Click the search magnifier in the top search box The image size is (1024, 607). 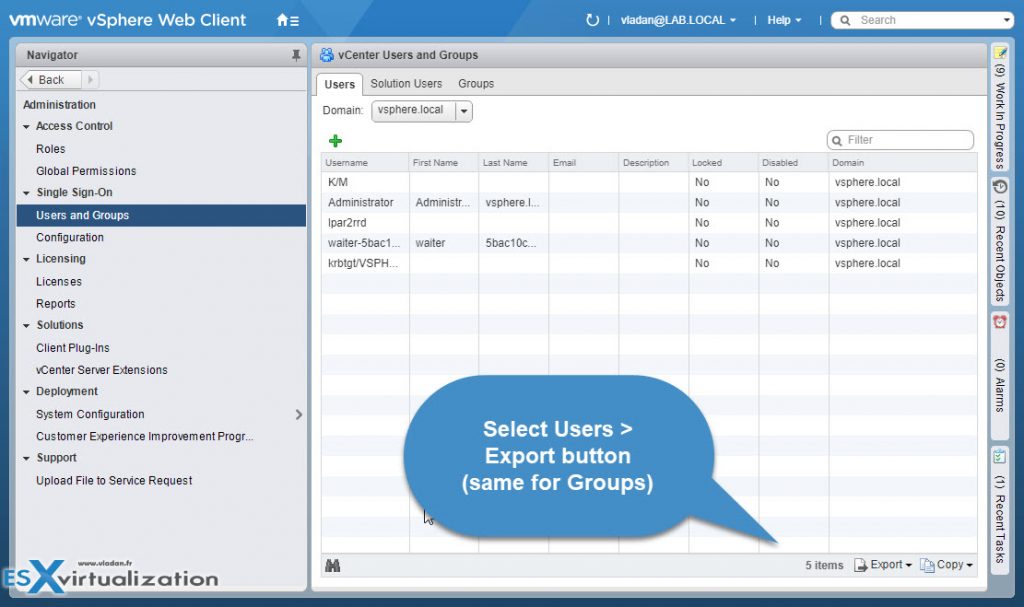click(x=843, y=19)
